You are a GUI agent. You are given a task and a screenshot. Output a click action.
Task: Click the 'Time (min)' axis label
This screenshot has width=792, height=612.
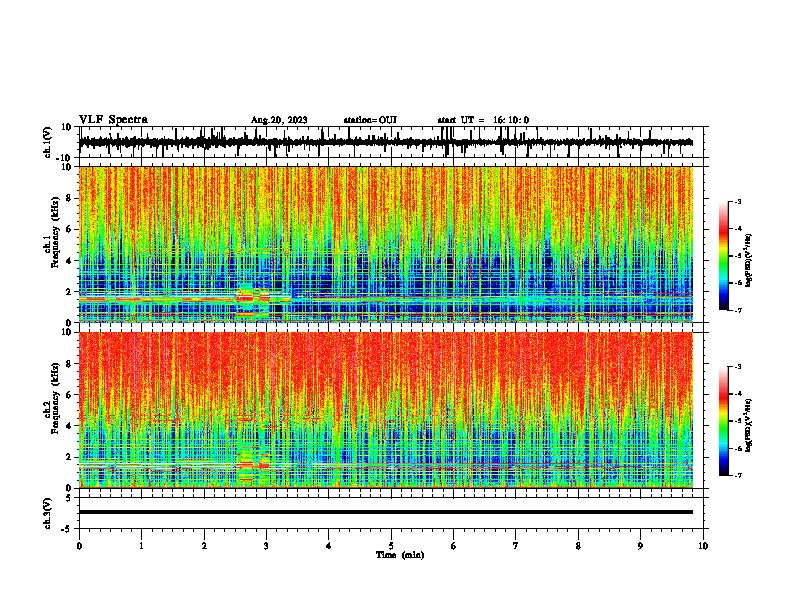tap(400, 555)
